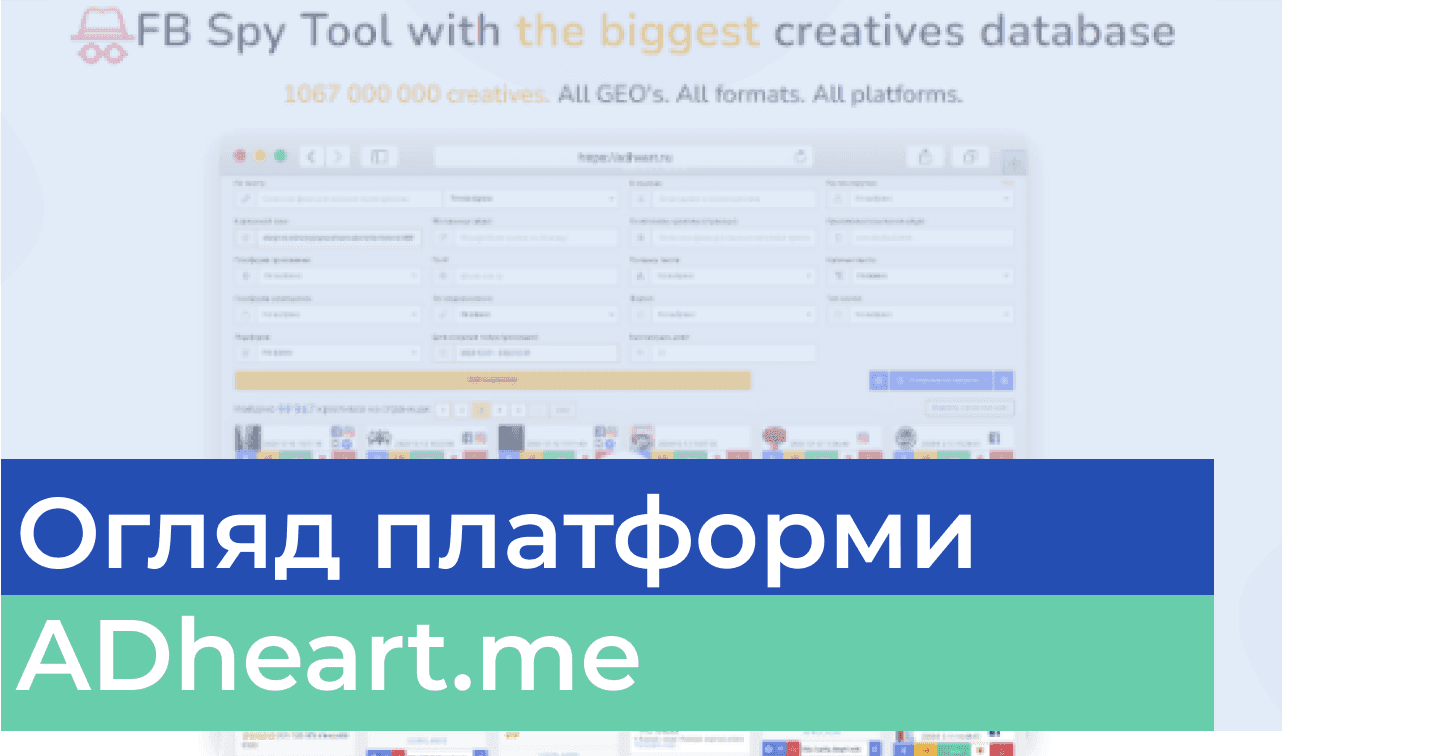Select the highlighted orange pagination page

[481, 409]
